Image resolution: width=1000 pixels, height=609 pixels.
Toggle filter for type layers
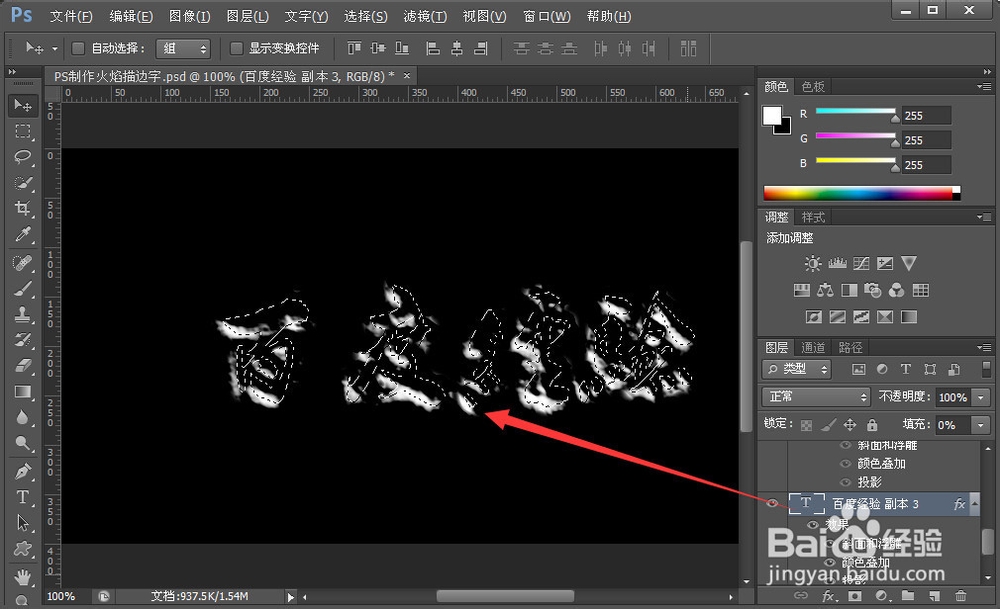[906, 369]
